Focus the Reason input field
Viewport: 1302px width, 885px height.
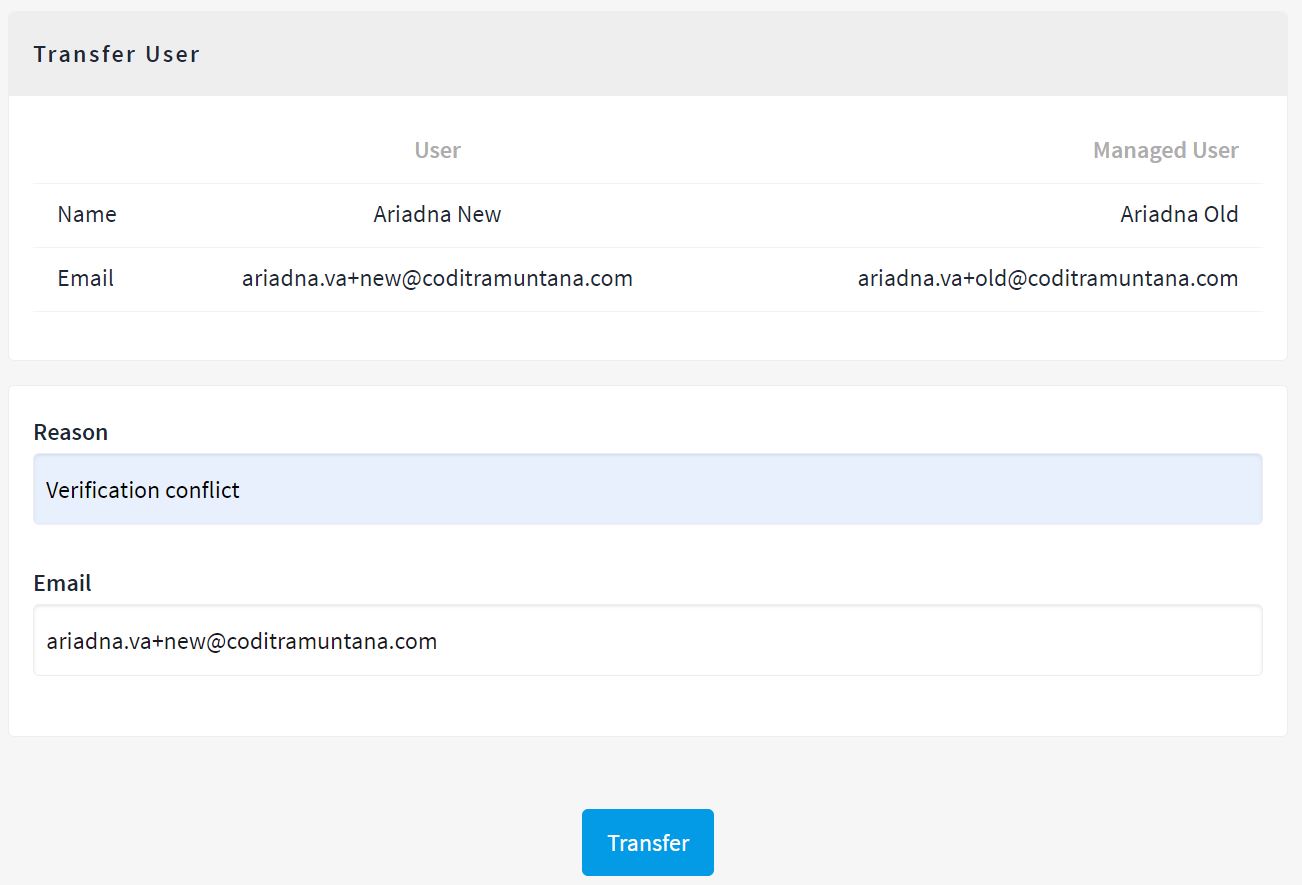pyautogui.click(x=648, y=489)
